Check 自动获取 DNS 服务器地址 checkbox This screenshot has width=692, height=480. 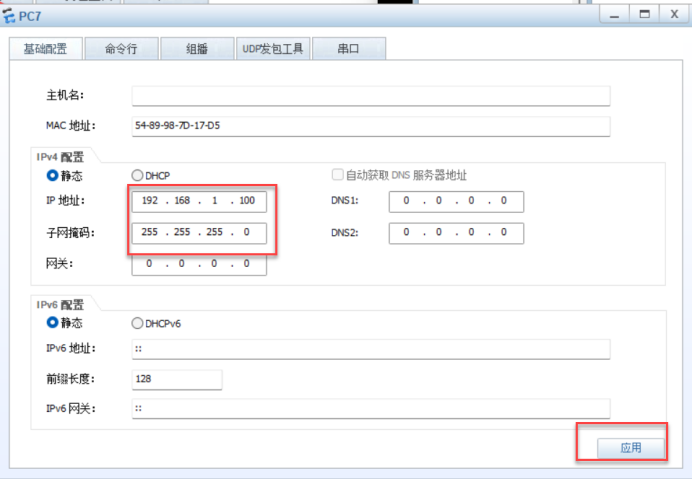tap(338, 175)
